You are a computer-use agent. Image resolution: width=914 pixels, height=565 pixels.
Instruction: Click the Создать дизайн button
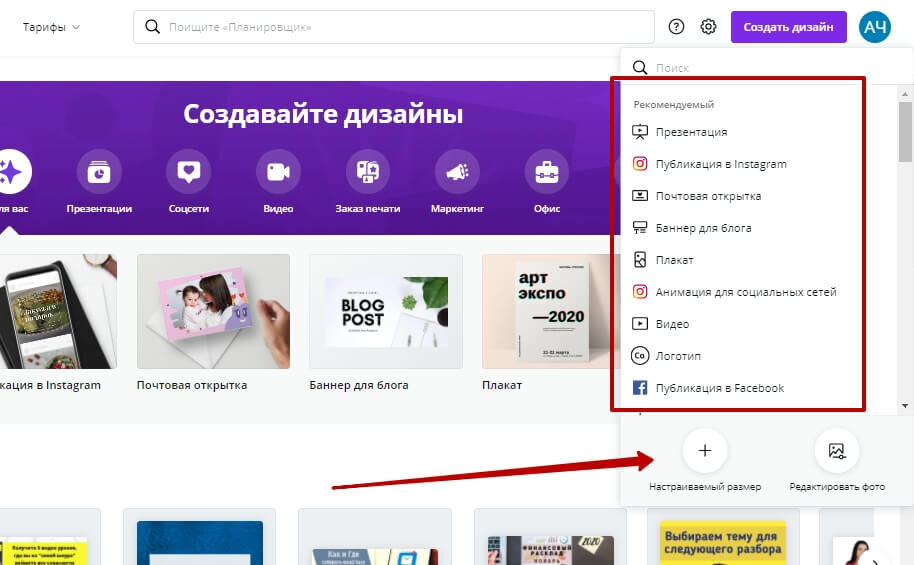789,27
